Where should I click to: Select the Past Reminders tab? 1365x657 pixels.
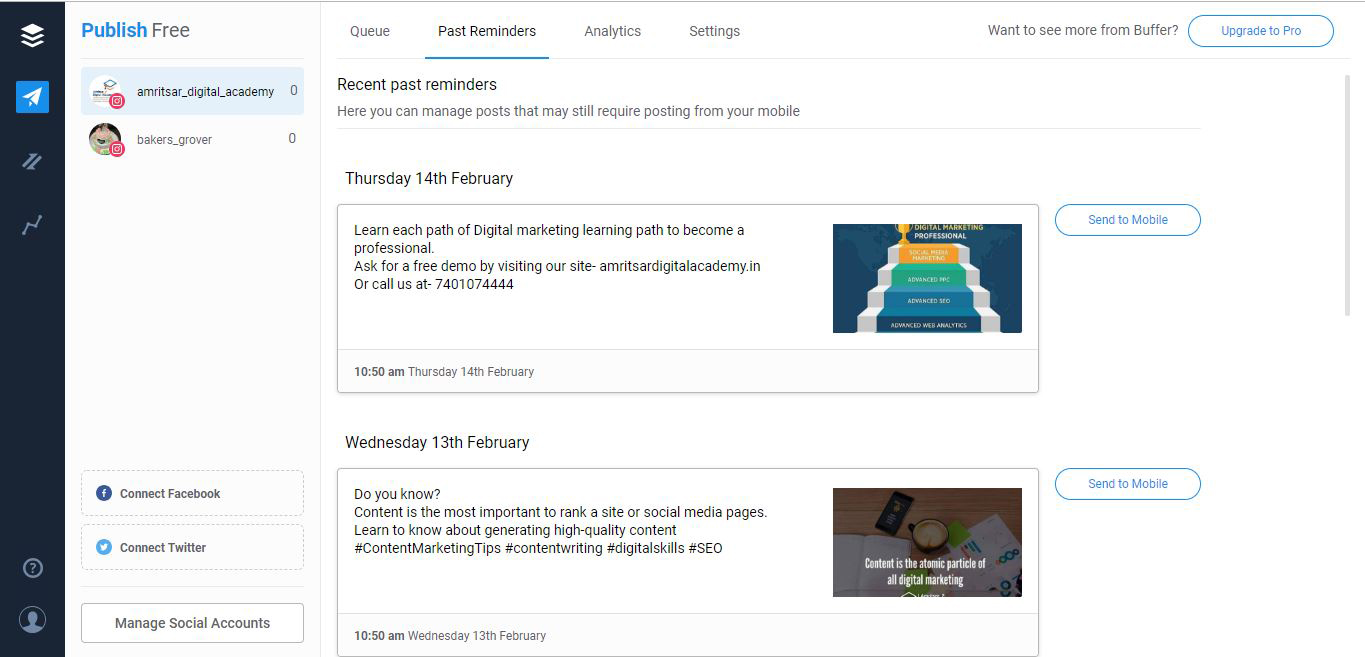coord(487,31)
